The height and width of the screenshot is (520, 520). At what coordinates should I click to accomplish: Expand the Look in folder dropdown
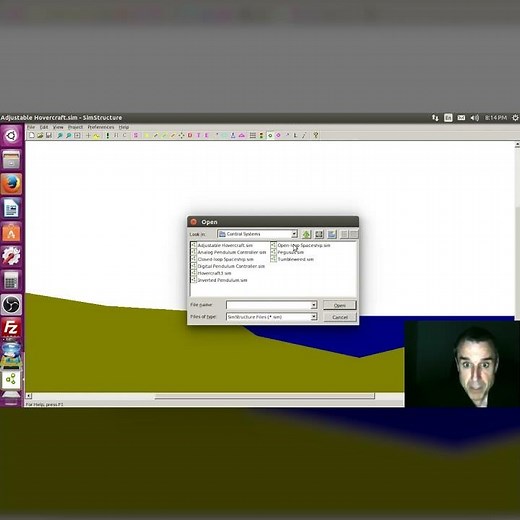coord(294,234)
